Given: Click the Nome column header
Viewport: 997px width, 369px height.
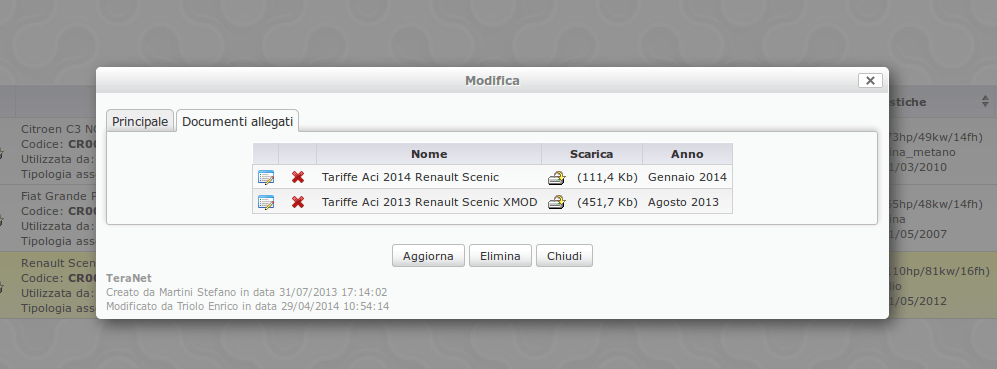Looking at the screenshot, I should point(429,154).
